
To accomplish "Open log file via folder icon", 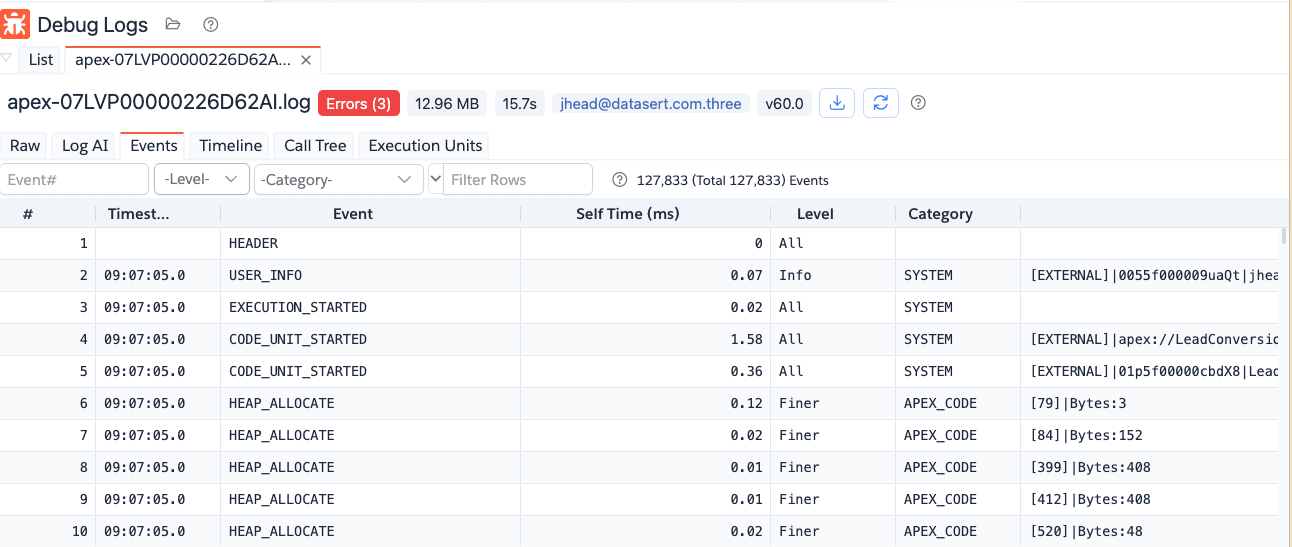I will click(173, 25).
